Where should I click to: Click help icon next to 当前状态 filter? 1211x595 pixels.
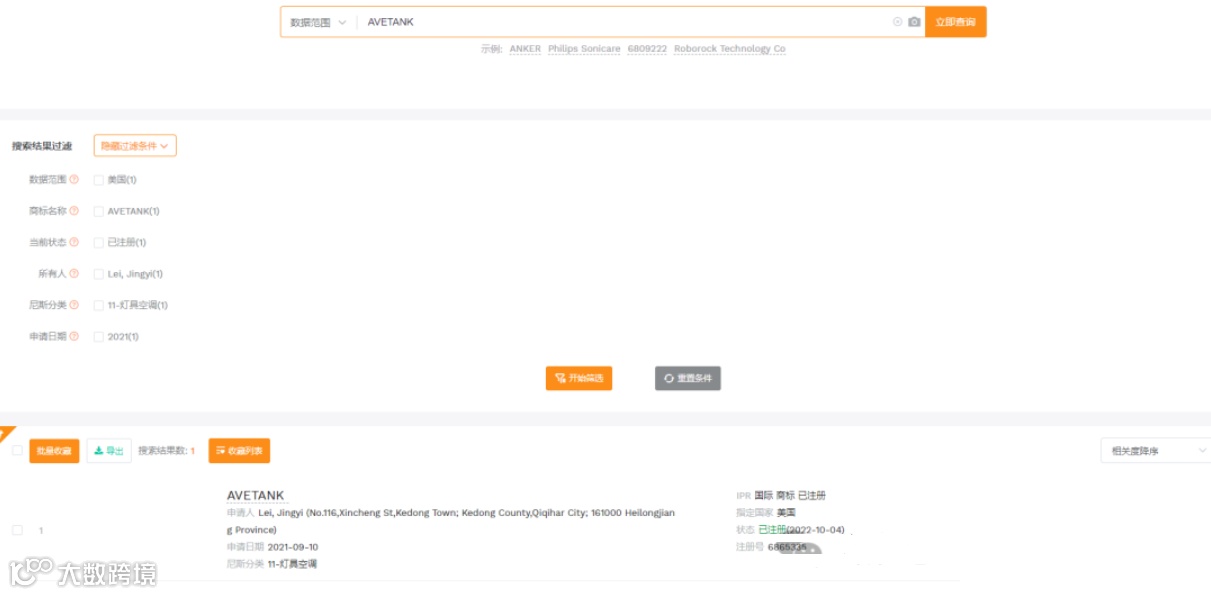pyautogui.click(x=74, y=242)
